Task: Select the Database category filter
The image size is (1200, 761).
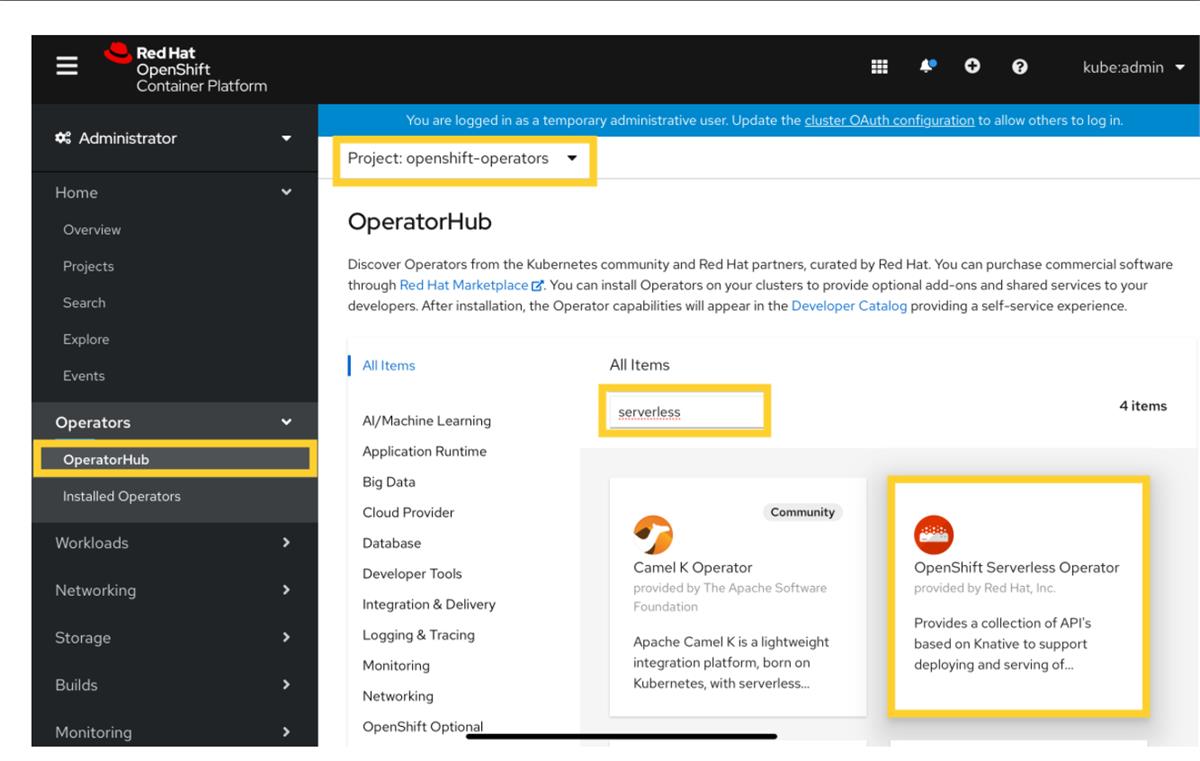Action: [x=391, y=543]
